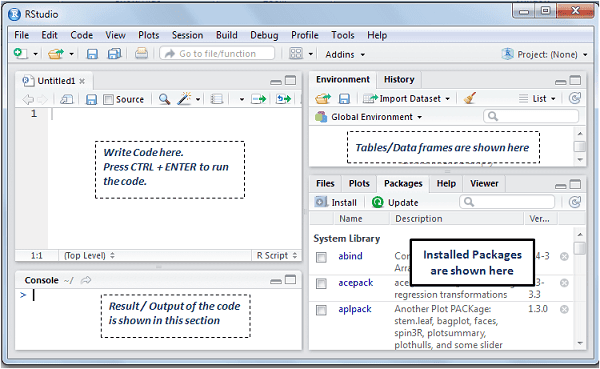
Task: Tick the Source on Save checkbox
Action: 109,100
